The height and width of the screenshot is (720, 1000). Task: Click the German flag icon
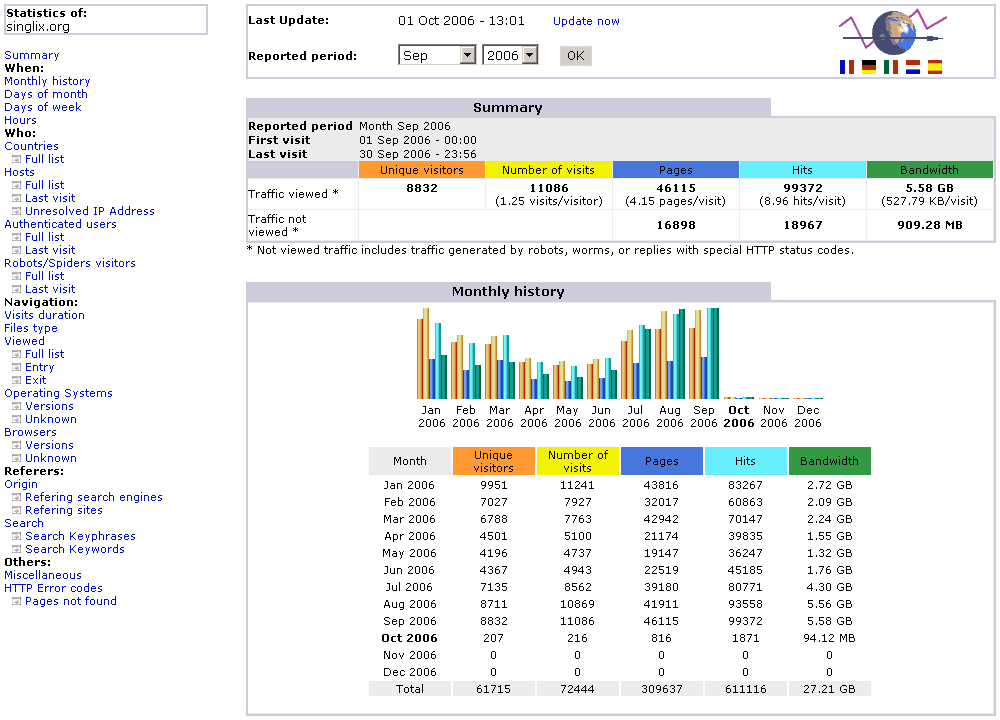[x=869, y=68]
